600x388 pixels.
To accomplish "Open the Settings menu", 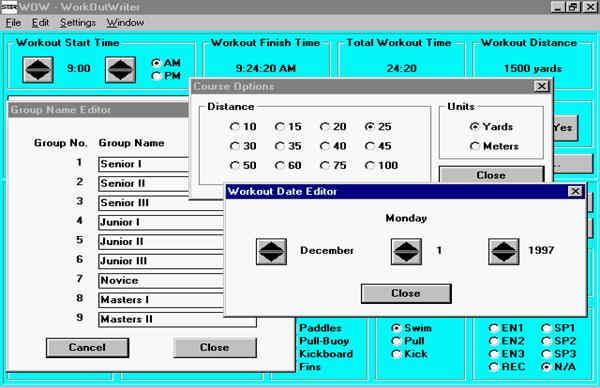I will click(x=78, y=23).
